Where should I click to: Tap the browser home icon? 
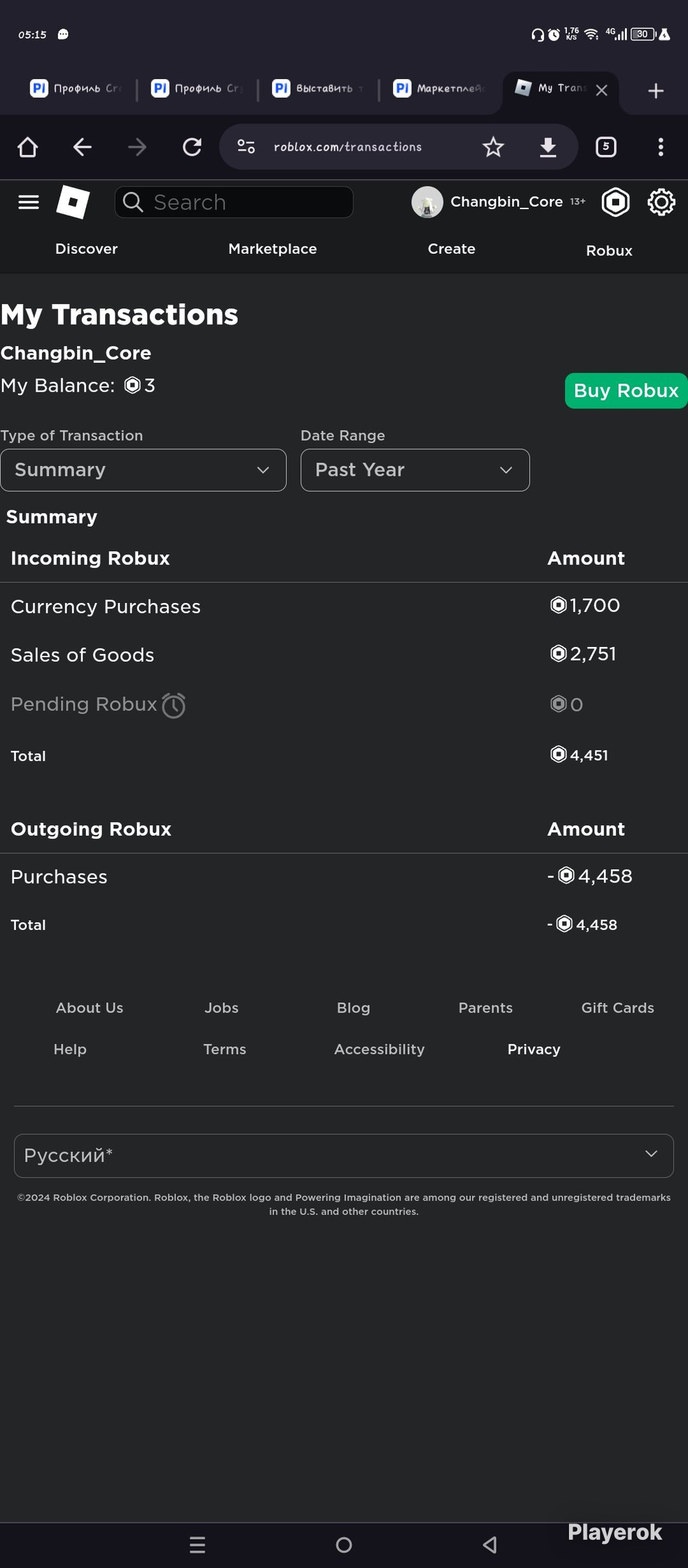[28, 147]
